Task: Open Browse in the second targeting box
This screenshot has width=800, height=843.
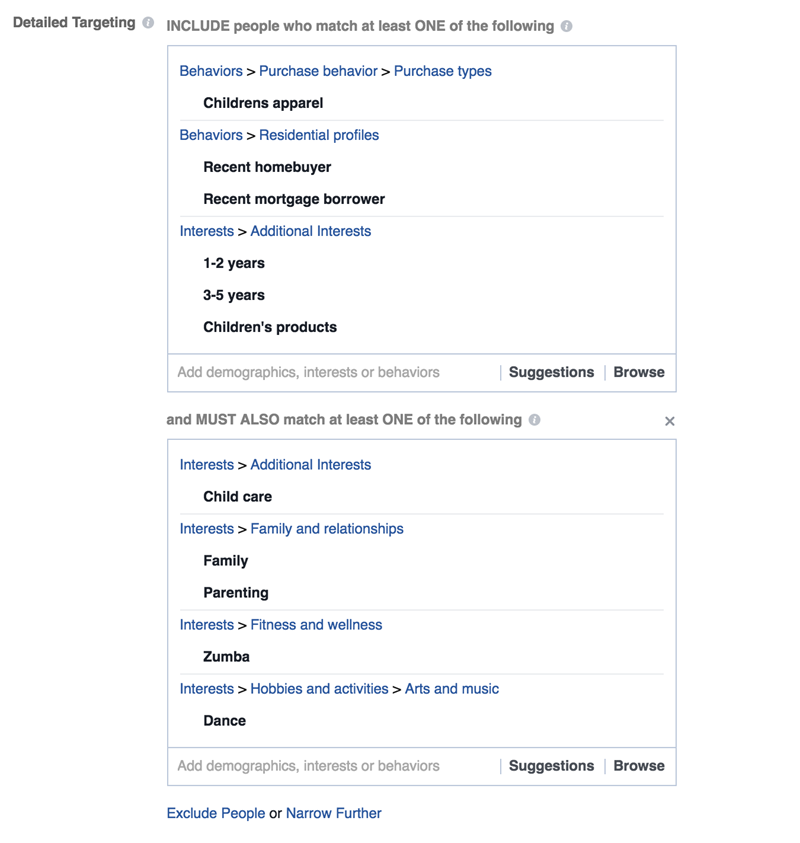Action: (x=638, y=766)
